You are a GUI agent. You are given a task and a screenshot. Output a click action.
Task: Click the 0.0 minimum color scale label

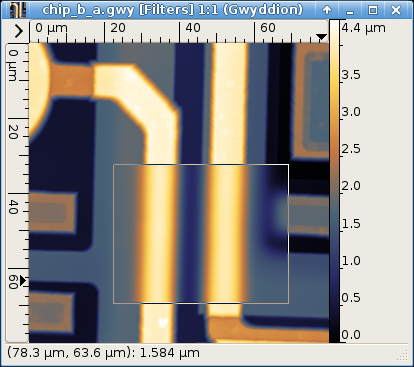[x=351, y=334]
